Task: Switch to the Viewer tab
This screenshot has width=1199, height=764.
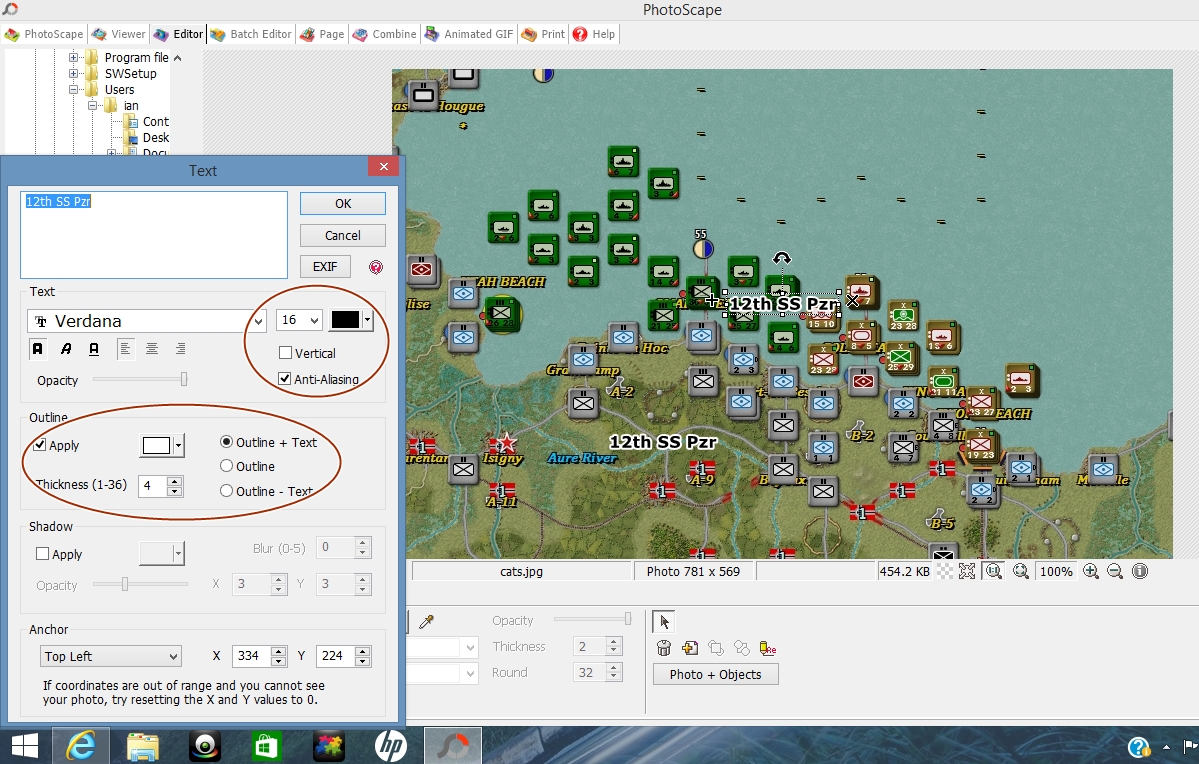Action: click(x=119, y=34)
